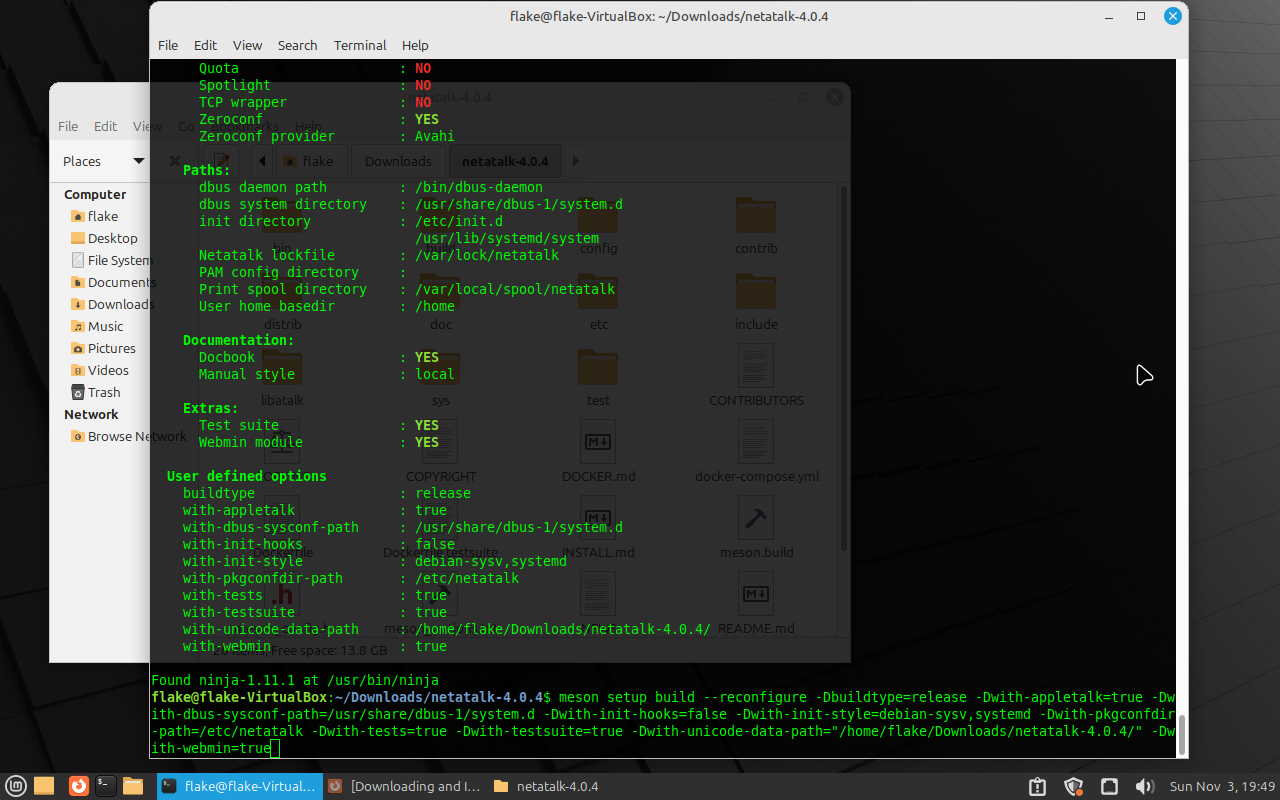
Task: Switch to the flake@flake-Virtual... taskbar window
Action: (x=240, y=786)
